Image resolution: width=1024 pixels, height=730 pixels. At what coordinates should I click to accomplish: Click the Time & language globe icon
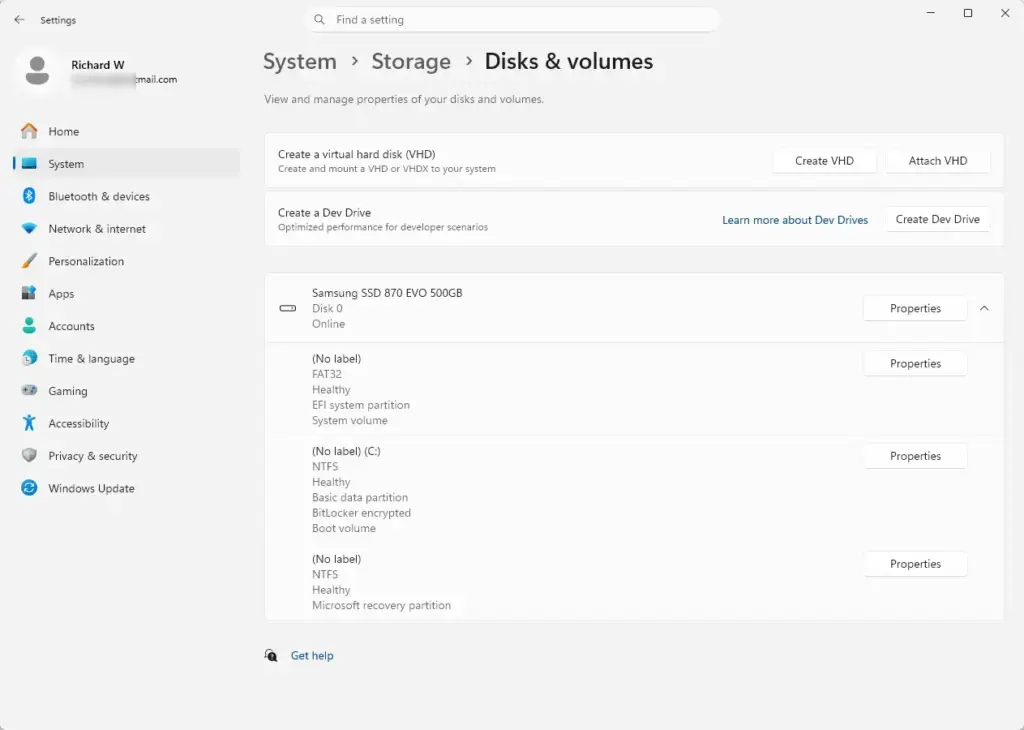(29, 358)
